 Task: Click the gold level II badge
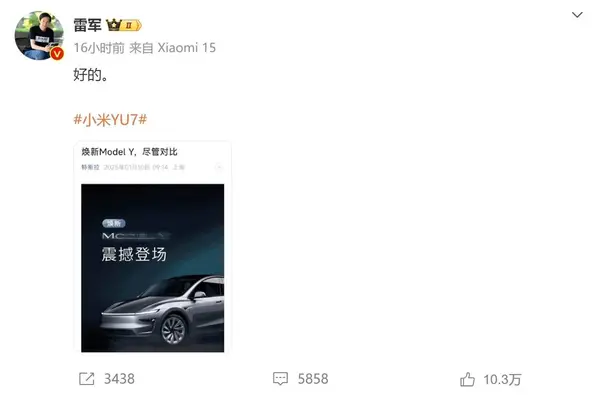pyautogui.click(x=130, y=25)
